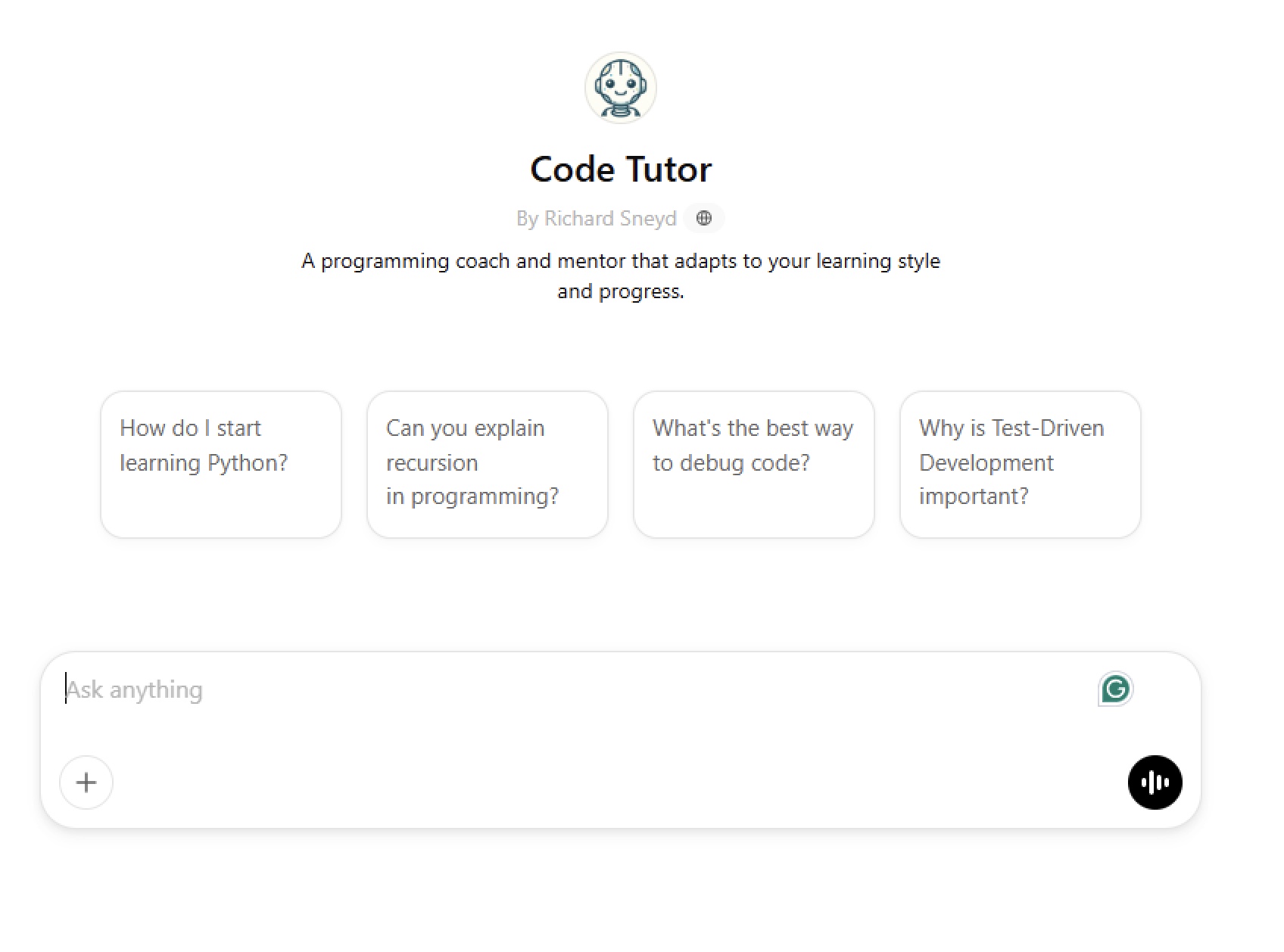Choose the "Can you explain recursion" prompt card
This screenshot has height=952, width=1284.
[x=488, y=464]
